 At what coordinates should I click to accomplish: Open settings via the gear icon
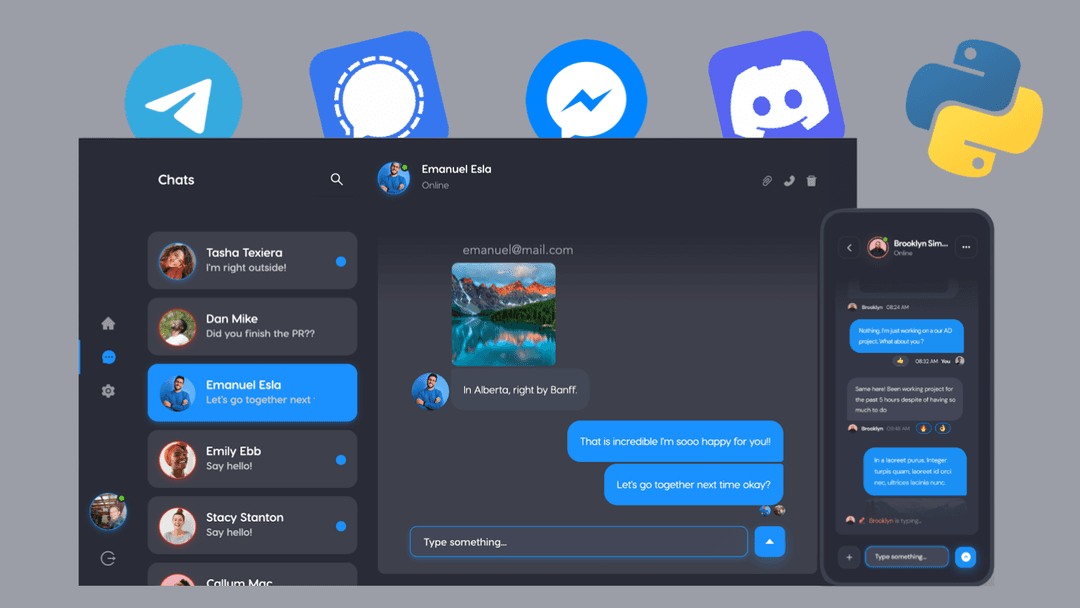(108, 391)
